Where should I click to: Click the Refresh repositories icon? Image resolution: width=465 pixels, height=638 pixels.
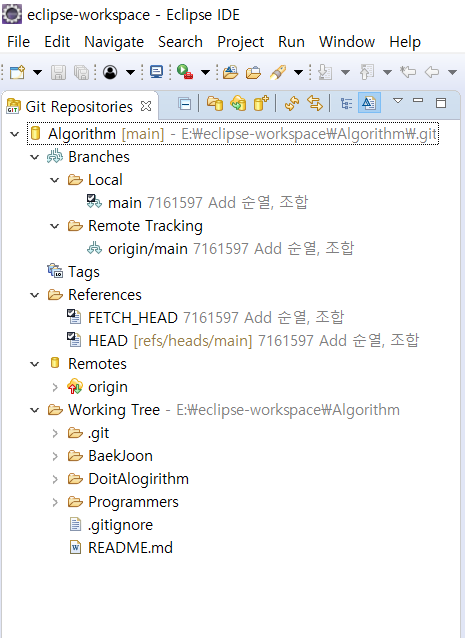292,103
